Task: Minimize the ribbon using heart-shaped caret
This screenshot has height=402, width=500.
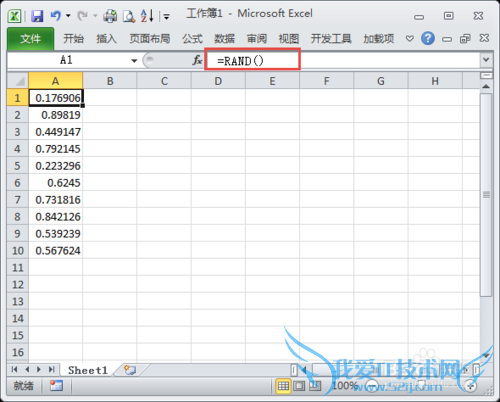Action: click(x=410, y=39)
